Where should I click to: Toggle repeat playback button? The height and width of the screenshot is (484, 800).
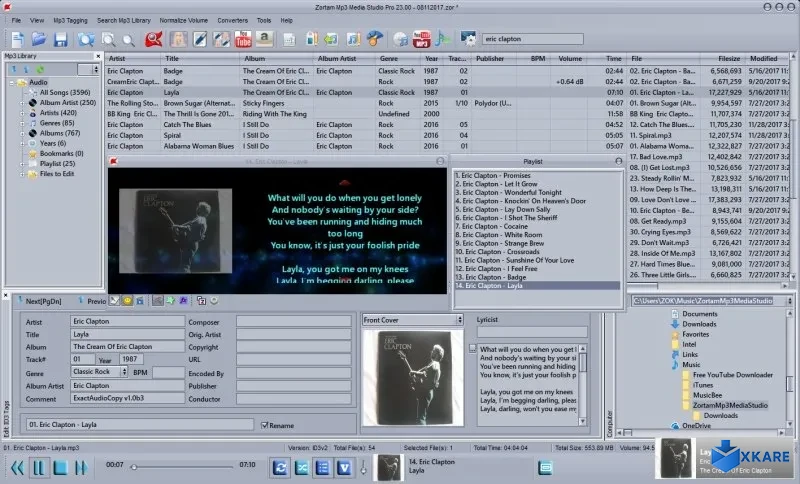tap(280, 467)
